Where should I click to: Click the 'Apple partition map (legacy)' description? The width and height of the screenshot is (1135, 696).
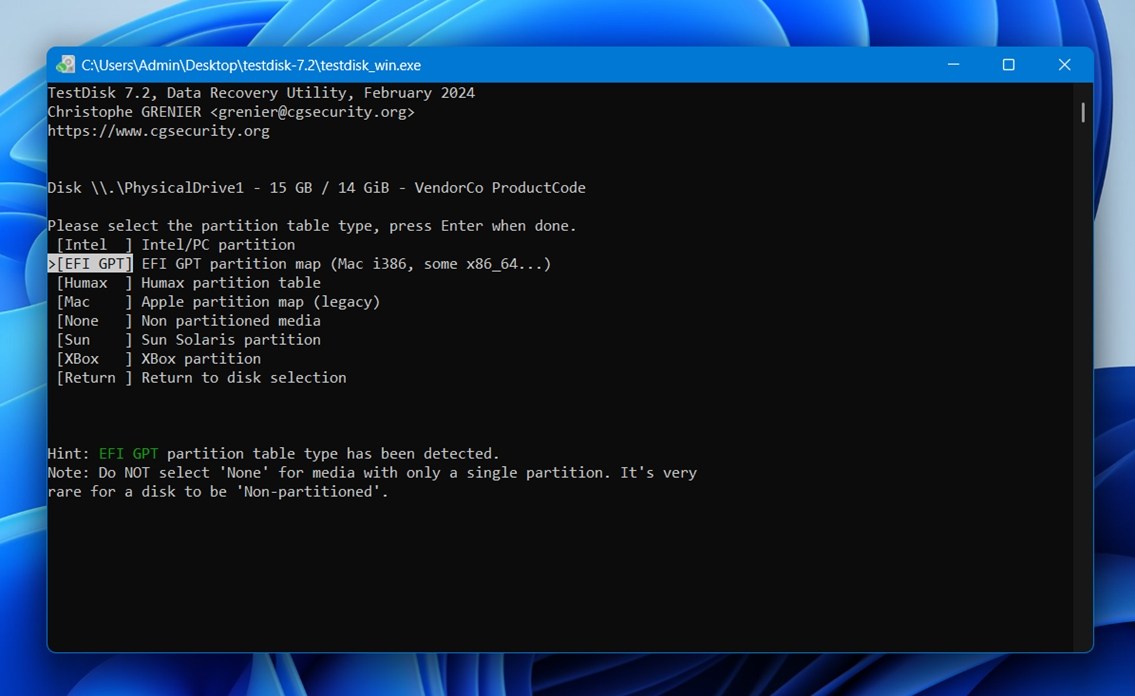coord(261,302)
